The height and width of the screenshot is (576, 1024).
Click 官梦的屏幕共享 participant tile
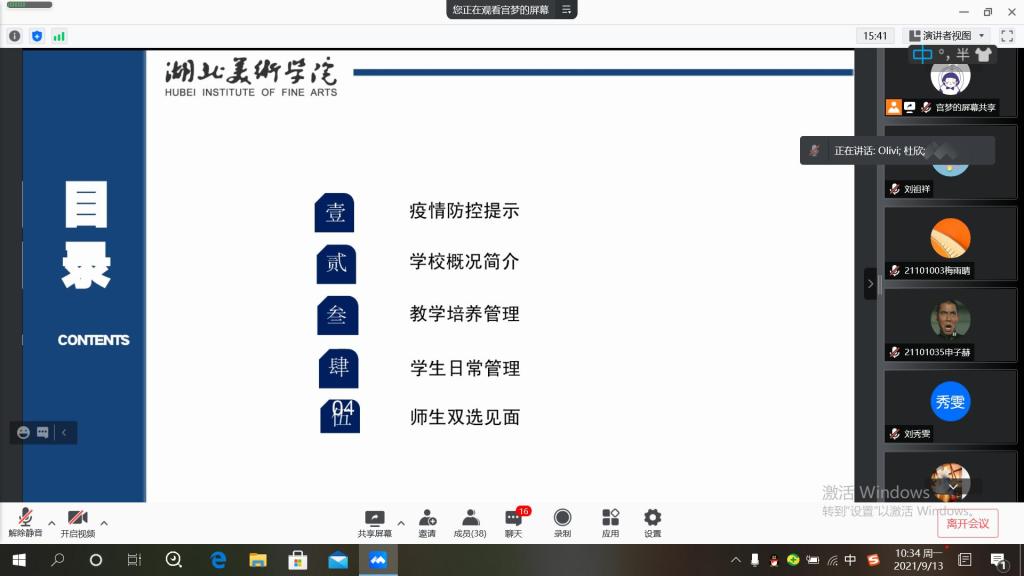click(950, 85)
